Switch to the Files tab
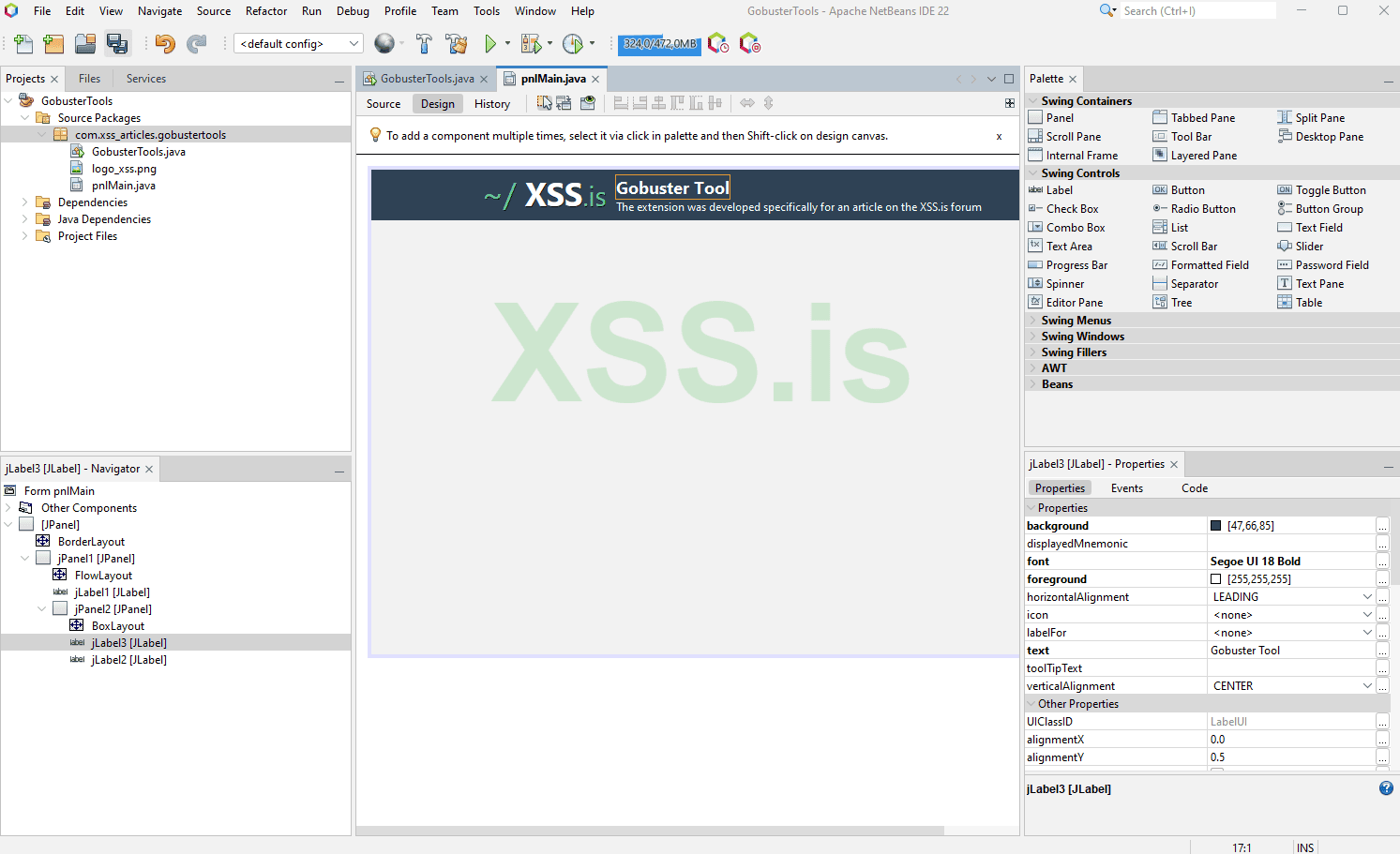This screenshot has width=1400, height=854. pyautogui.click(x=90, y=79)
